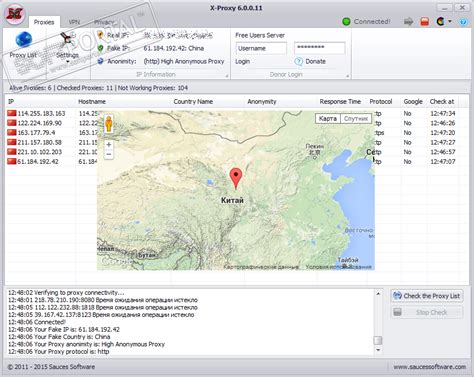Click the Fake IP shield icon
Viewport: 474px width, 377px height.
[x=100, y=48]
